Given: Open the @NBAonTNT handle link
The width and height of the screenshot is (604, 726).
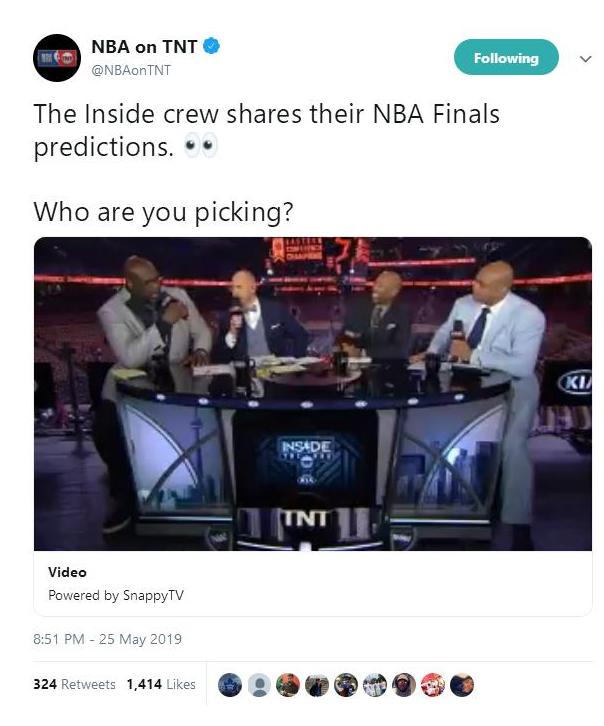Looking at the screenshot, I should click(131, 70).
